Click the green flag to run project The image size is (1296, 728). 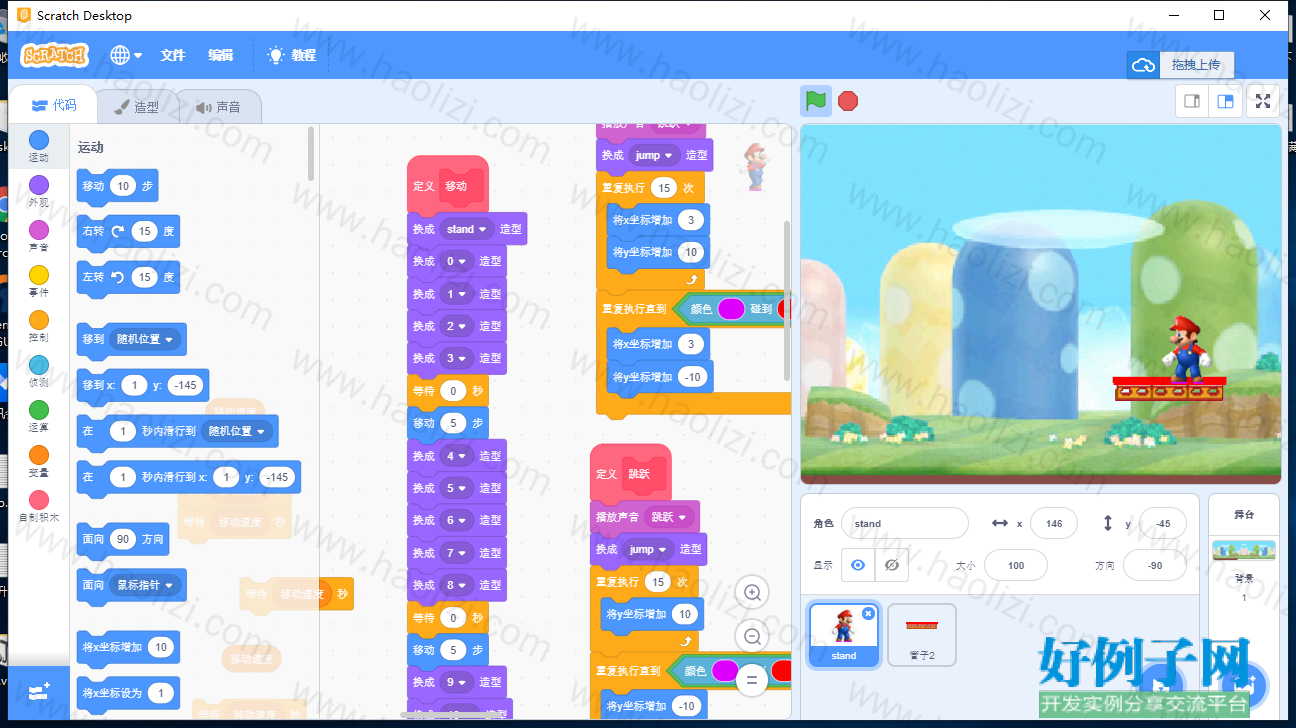[x=816, y=101]
